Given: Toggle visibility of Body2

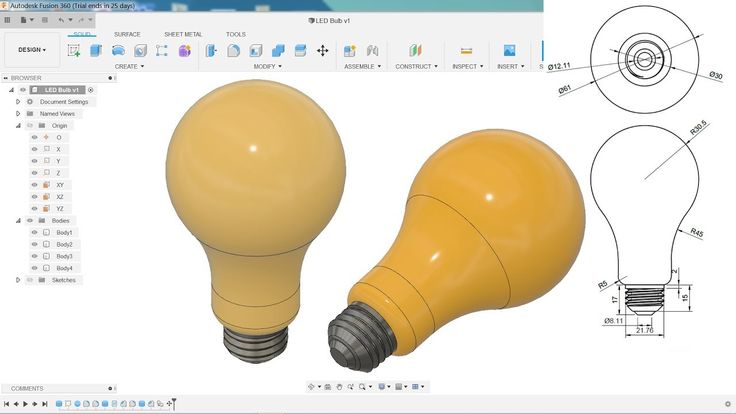Looking at the screenshot, I should (34, 244).
